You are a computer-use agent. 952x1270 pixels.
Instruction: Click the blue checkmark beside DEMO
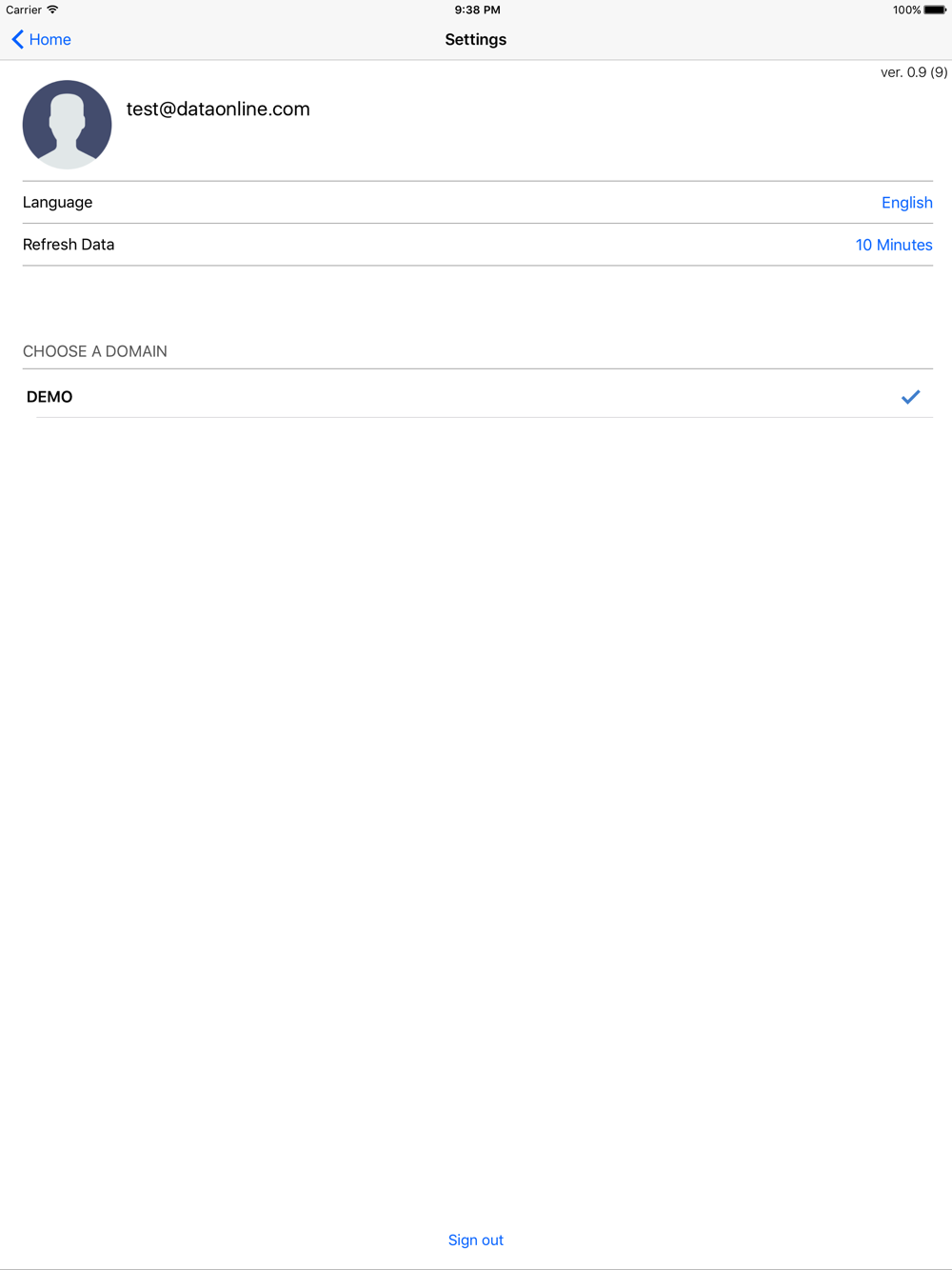tap(910, 397)
